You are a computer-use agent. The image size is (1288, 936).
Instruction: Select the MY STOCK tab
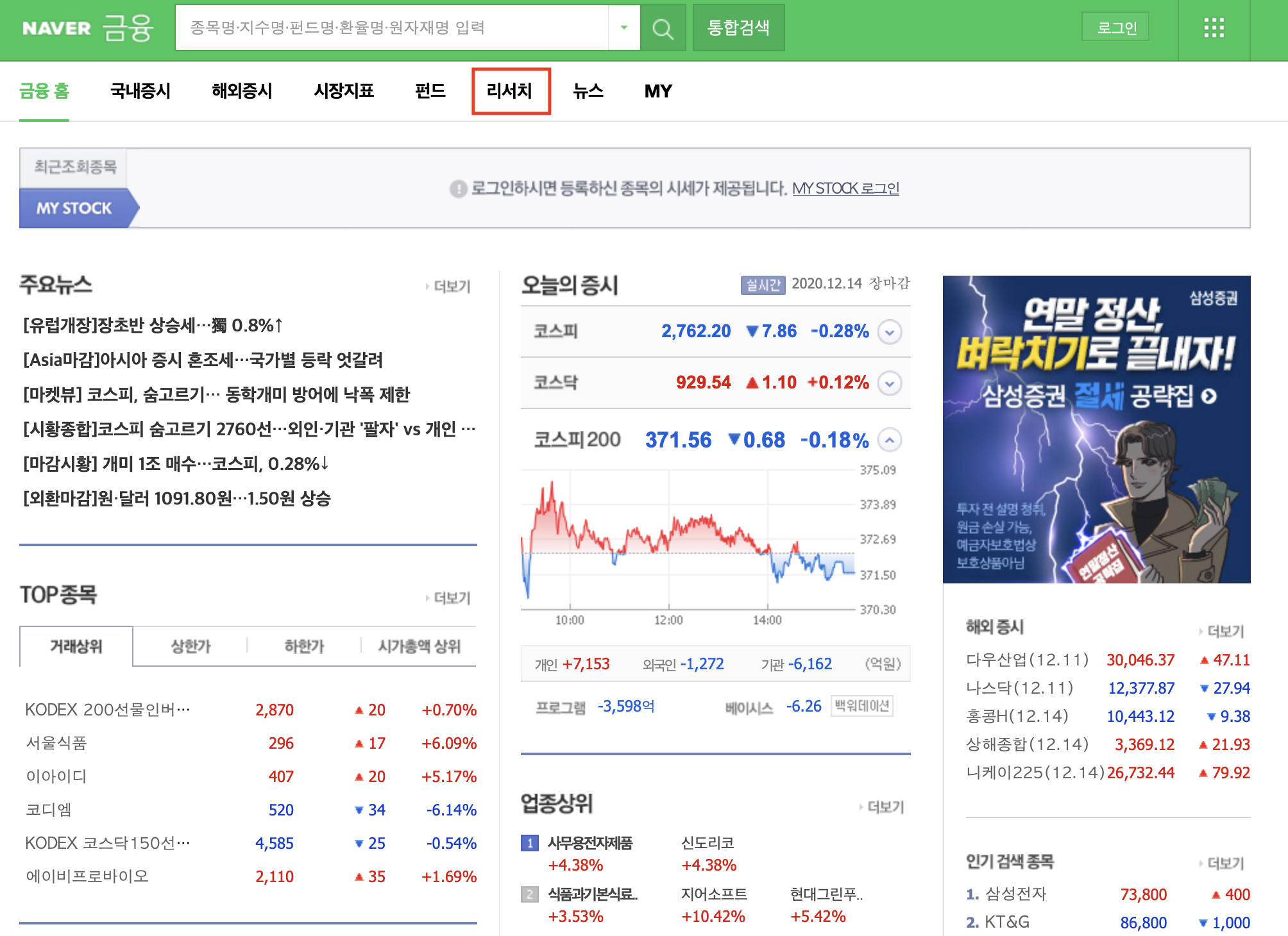[74, 208]
